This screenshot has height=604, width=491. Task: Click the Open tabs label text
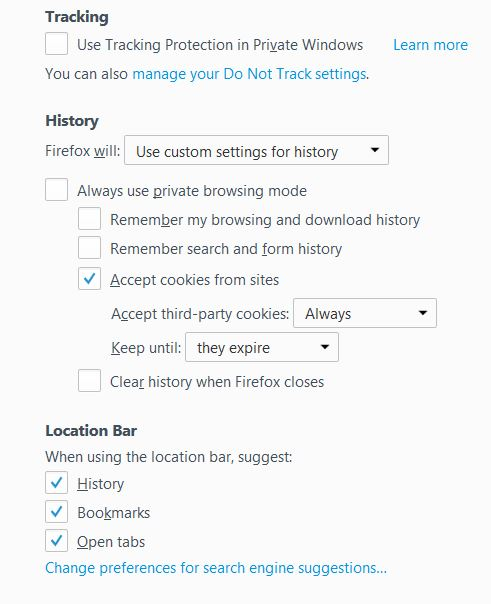pos(111,542)
